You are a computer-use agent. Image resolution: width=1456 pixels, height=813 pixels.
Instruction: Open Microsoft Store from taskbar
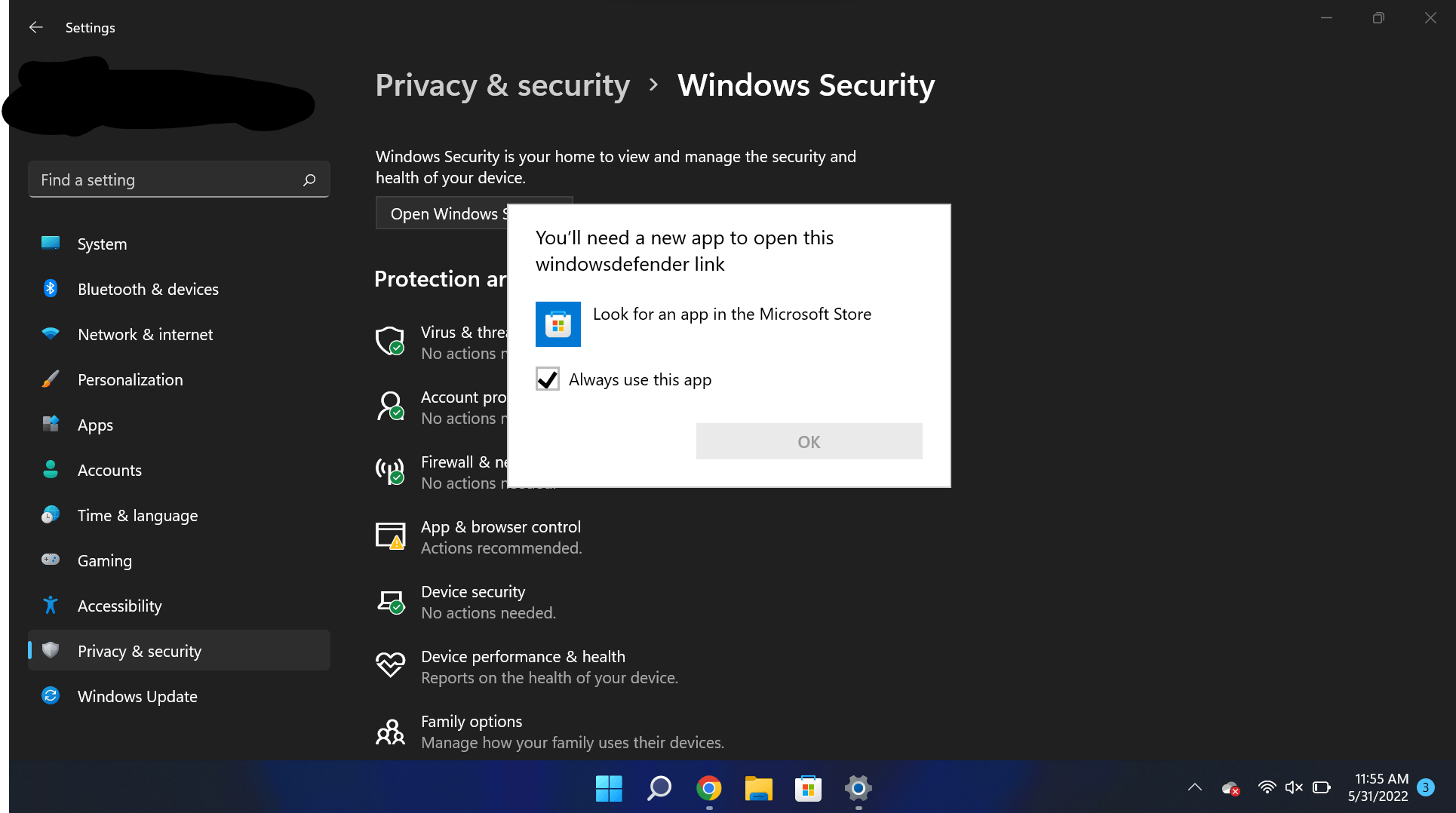808,788
